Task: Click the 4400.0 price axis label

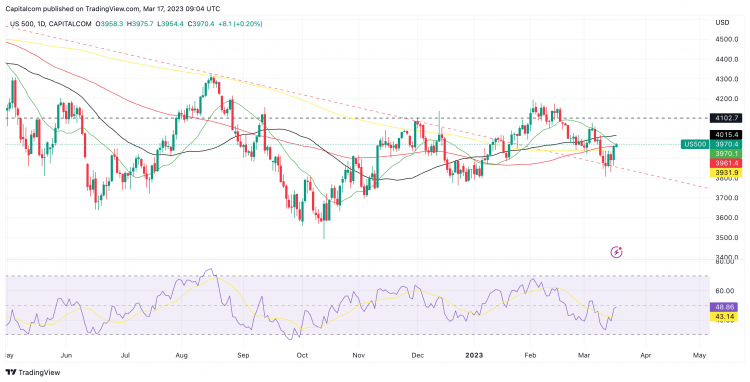Action: pos(728,59)
